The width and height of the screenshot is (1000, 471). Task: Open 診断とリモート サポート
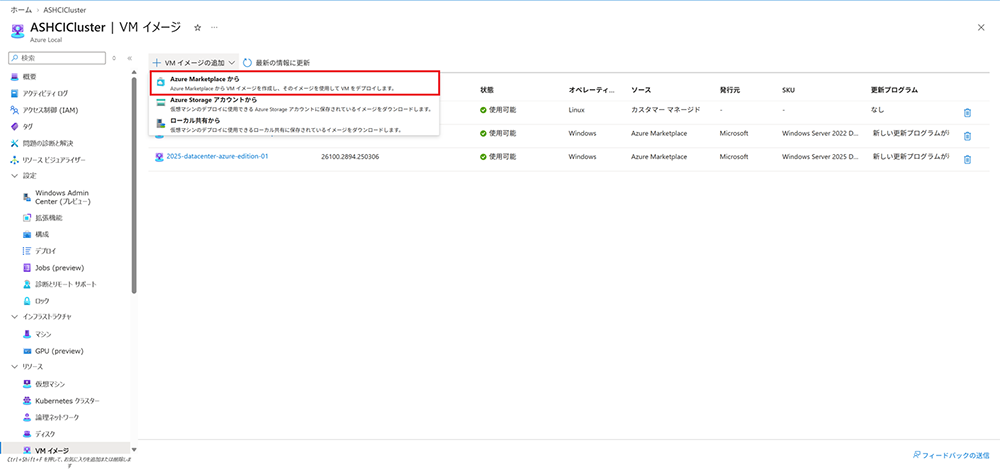pos(66,284)
